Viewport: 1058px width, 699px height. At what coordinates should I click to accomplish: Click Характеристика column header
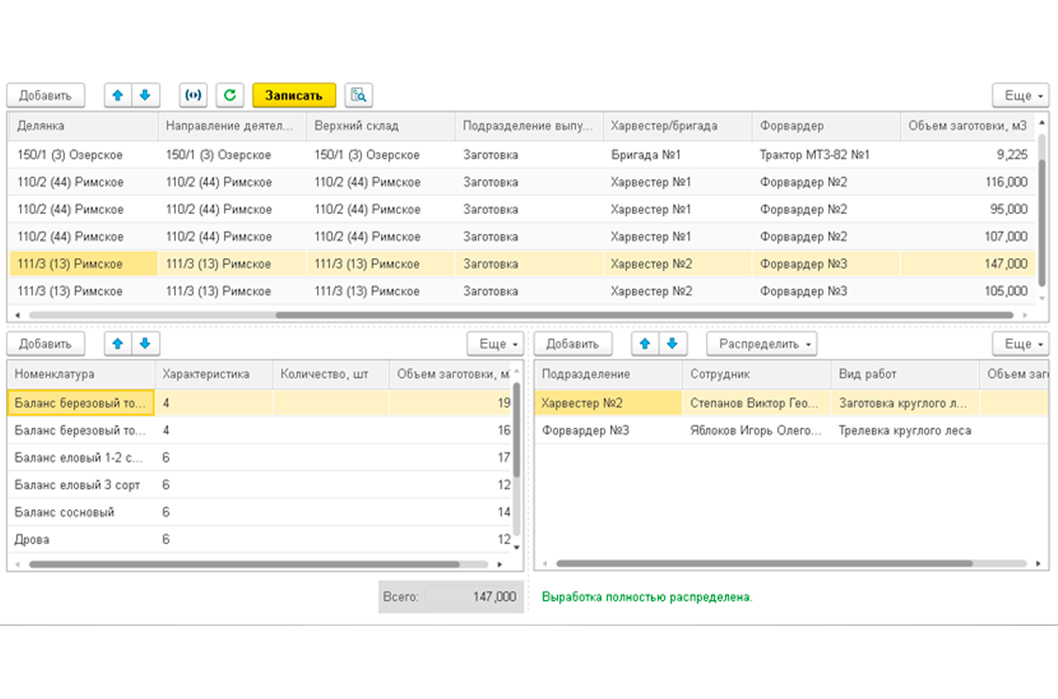point(214,374)
